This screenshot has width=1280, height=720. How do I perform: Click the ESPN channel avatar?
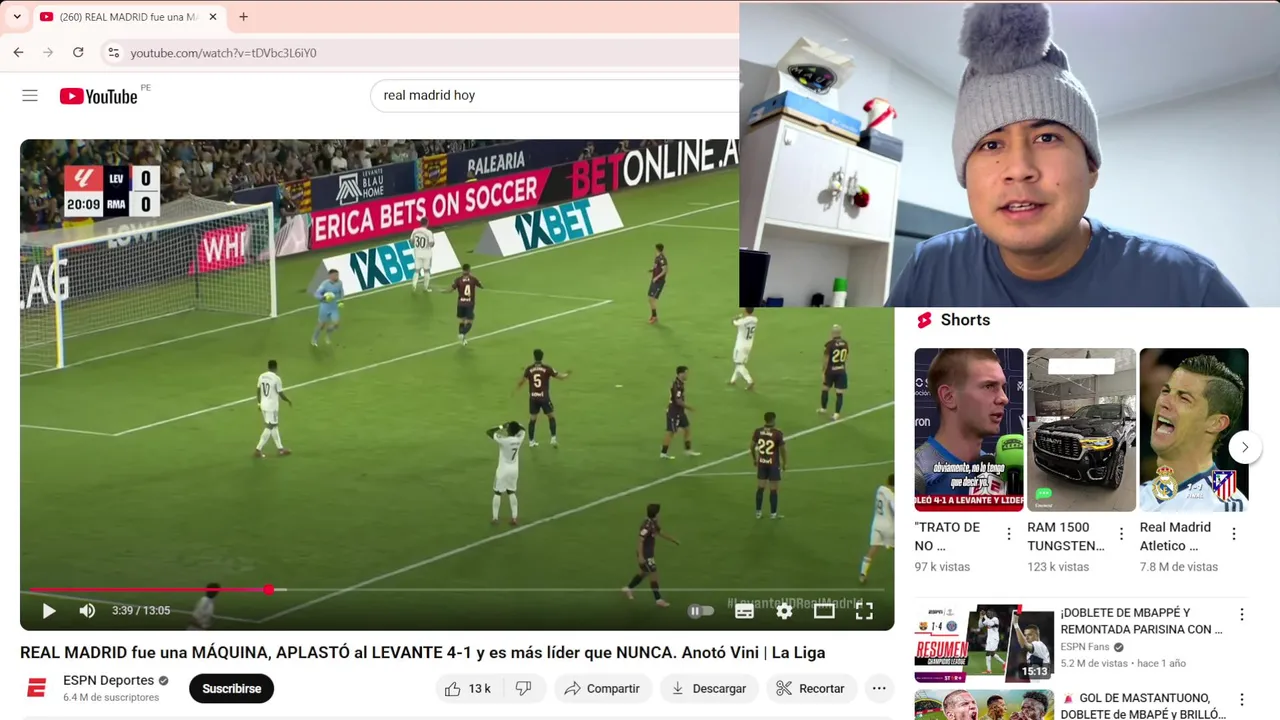37,688
